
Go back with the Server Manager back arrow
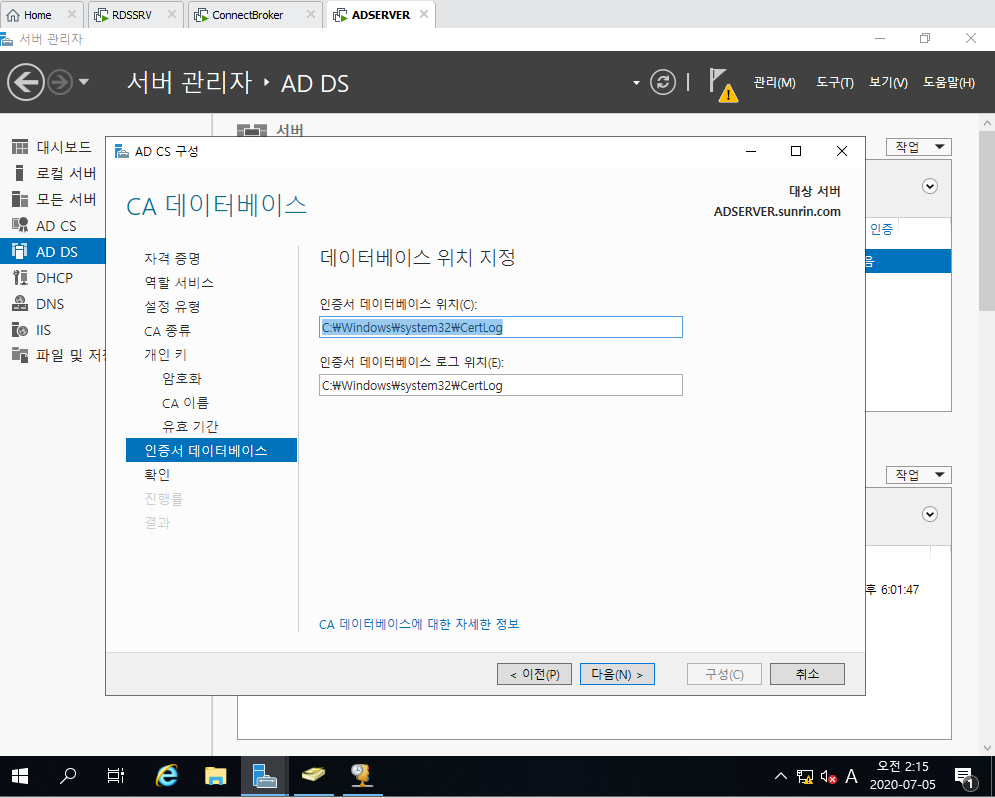pyautogui.click(x=25, y=82)
